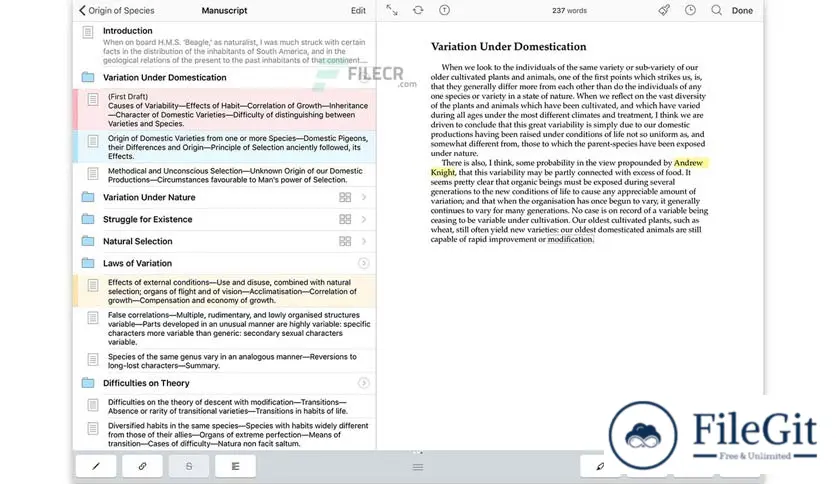Tap the three-line handle in the bottom bar
The height and width of the screenshot is (484, 836).
point(418,467)
